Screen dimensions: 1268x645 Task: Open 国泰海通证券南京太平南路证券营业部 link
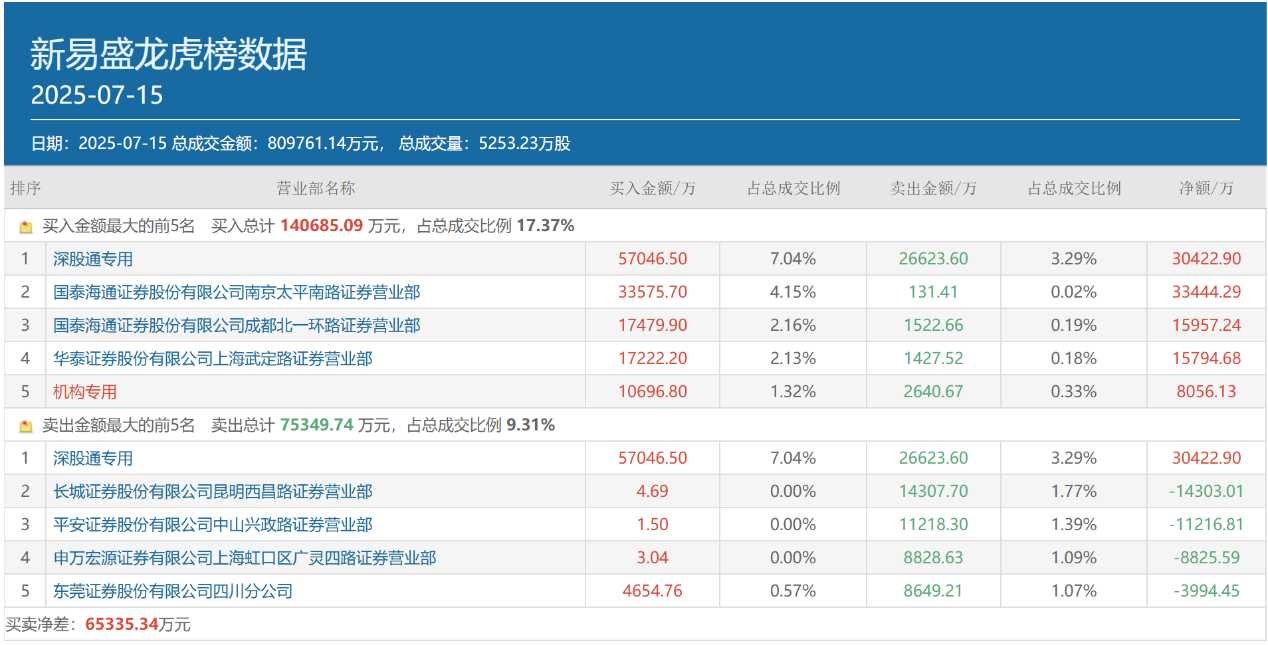(236, 292)
